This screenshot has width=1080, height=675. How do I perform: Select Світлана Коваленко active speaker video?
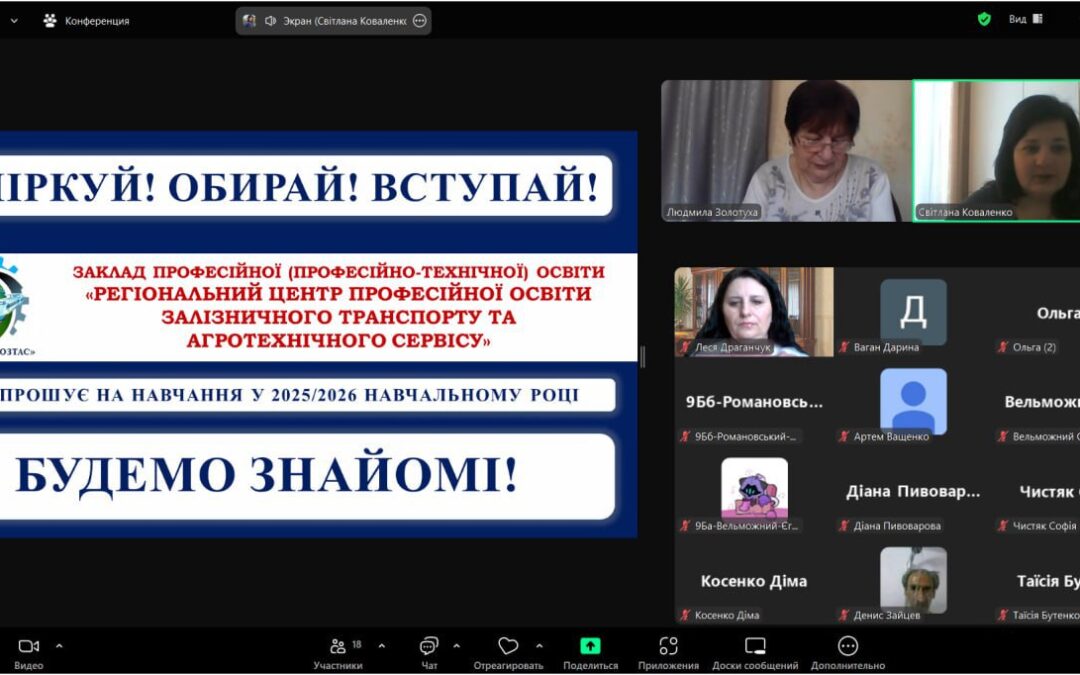997,151
